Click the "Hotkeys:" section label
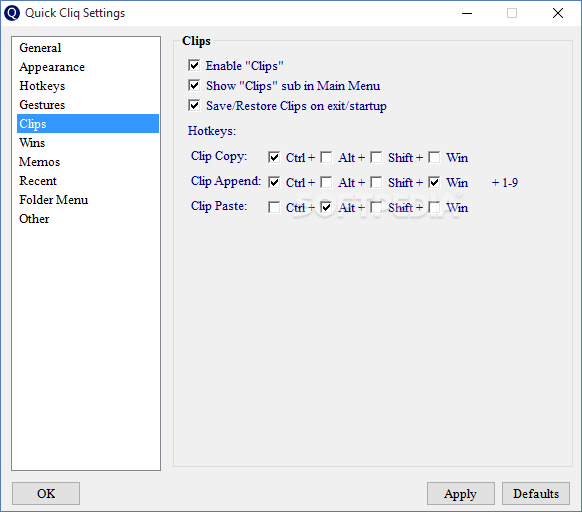The height and width of the screenshot is (512, 582). (x=212, y=131)
